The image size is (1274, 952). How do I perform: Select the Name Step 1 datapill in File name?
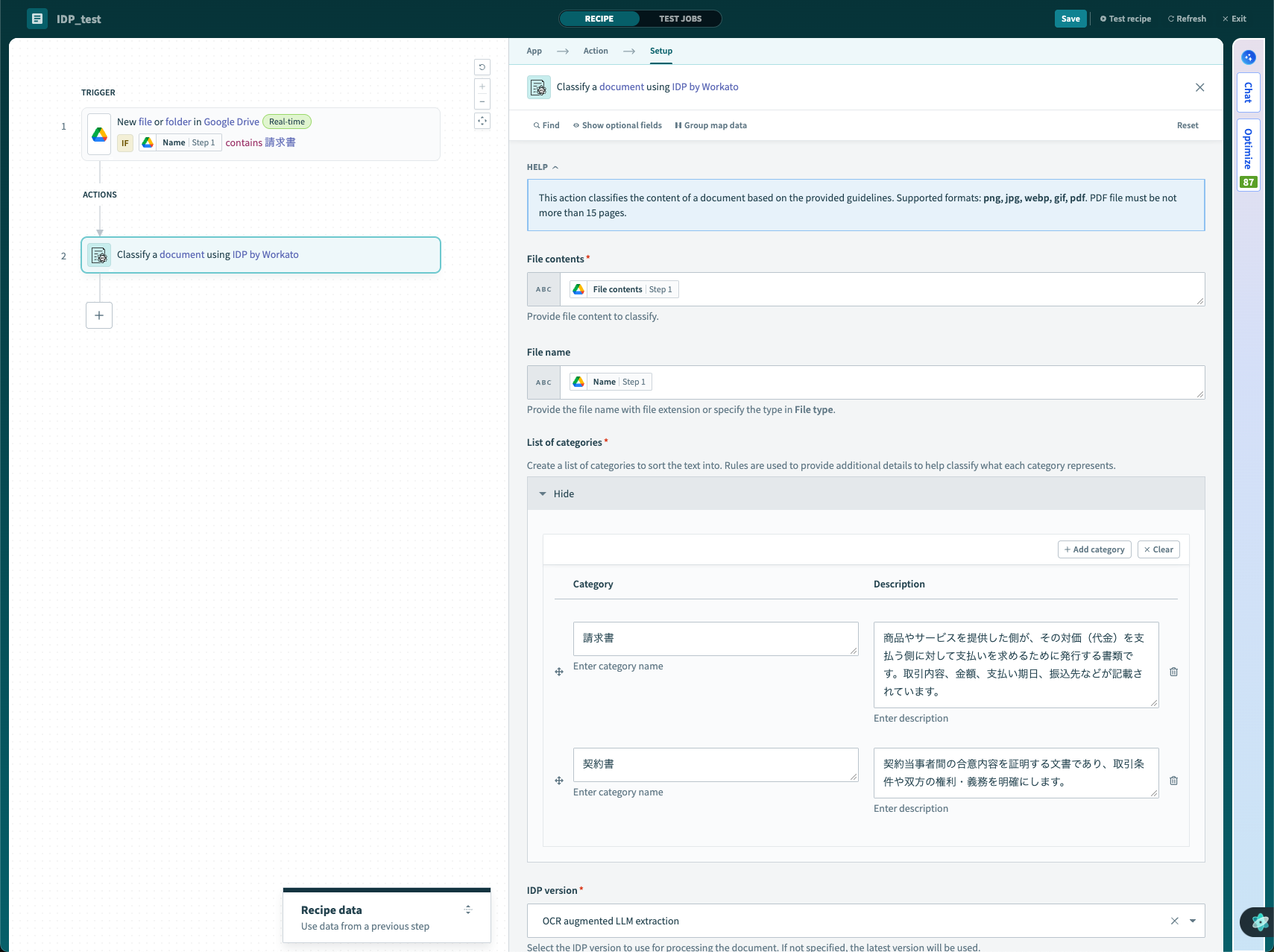(611, 382)
